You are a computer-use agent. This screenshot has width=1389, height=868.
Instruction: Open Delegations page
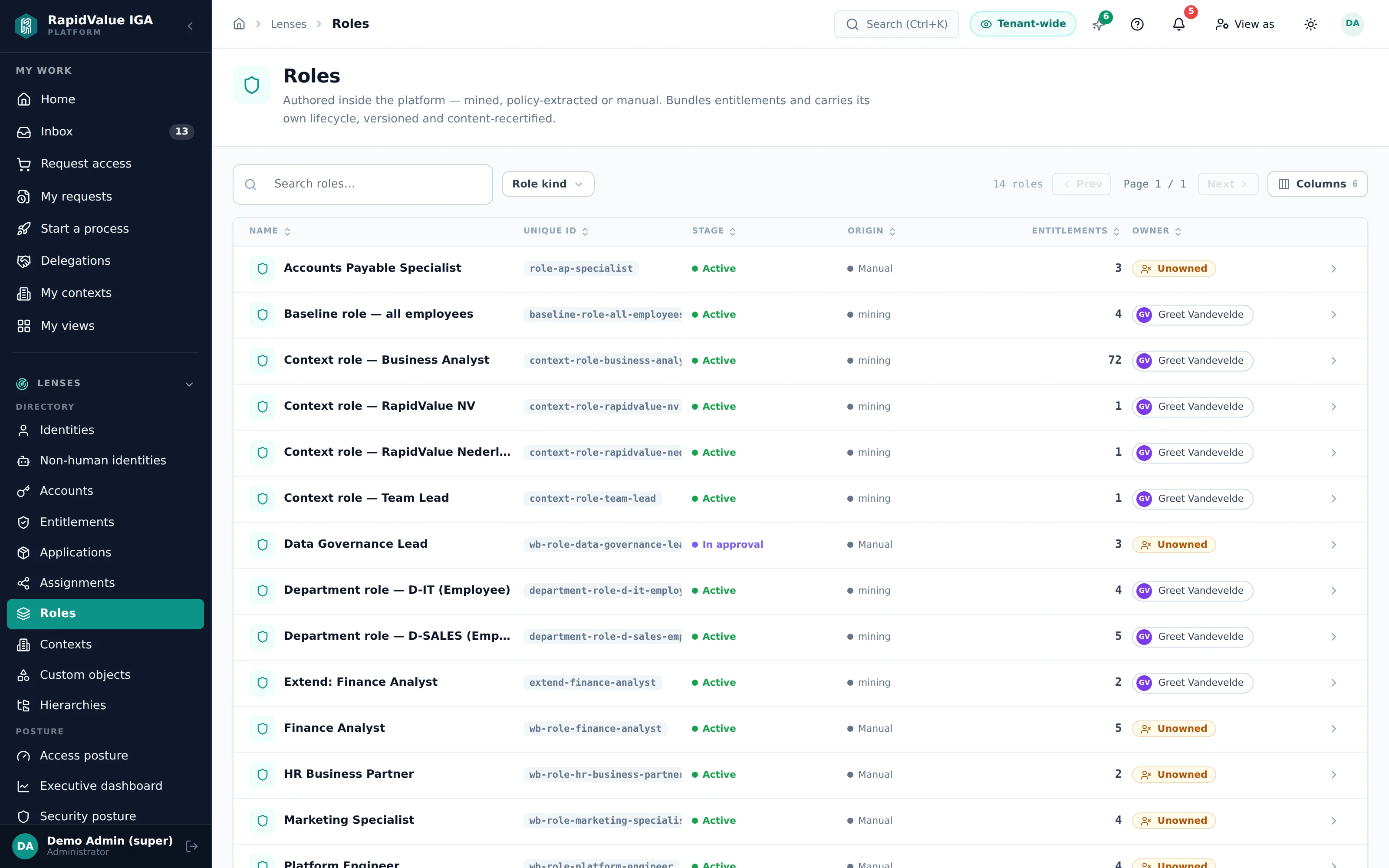[x=105, y=261]
